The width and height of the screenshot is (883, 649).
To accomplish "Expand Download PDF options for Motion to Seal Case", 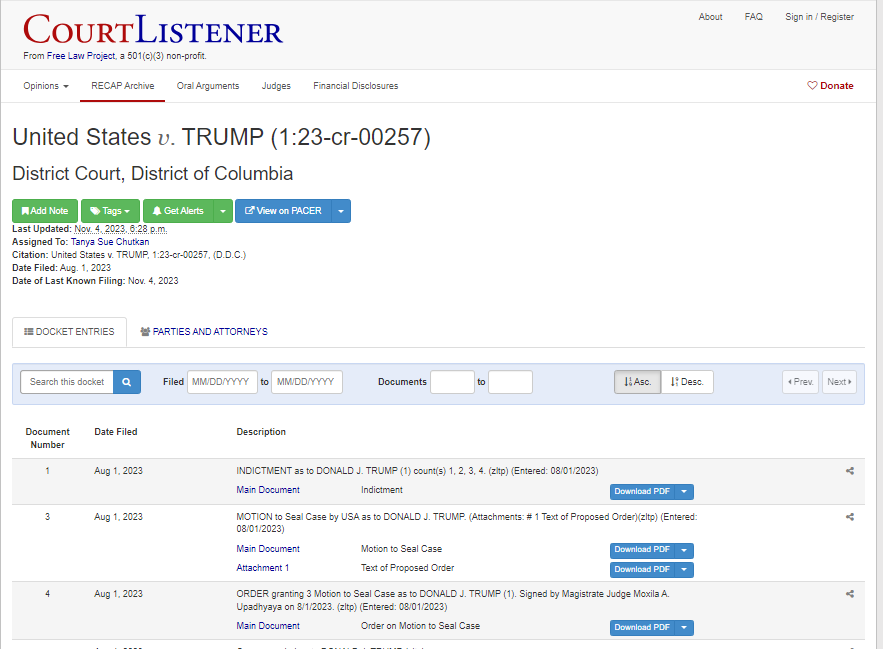I will tap(684, 550).
